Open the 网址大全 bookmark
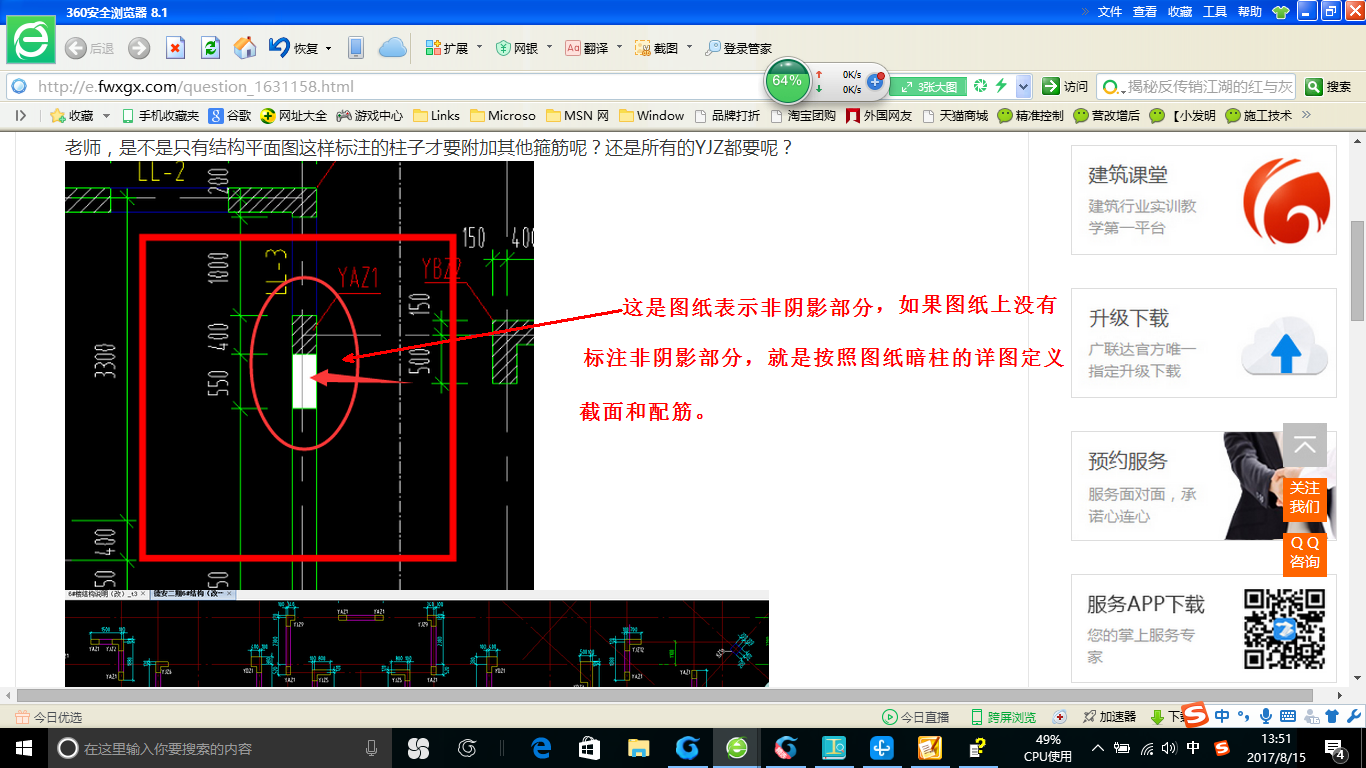Screen dimensions: 1366x768 point(294,116)
